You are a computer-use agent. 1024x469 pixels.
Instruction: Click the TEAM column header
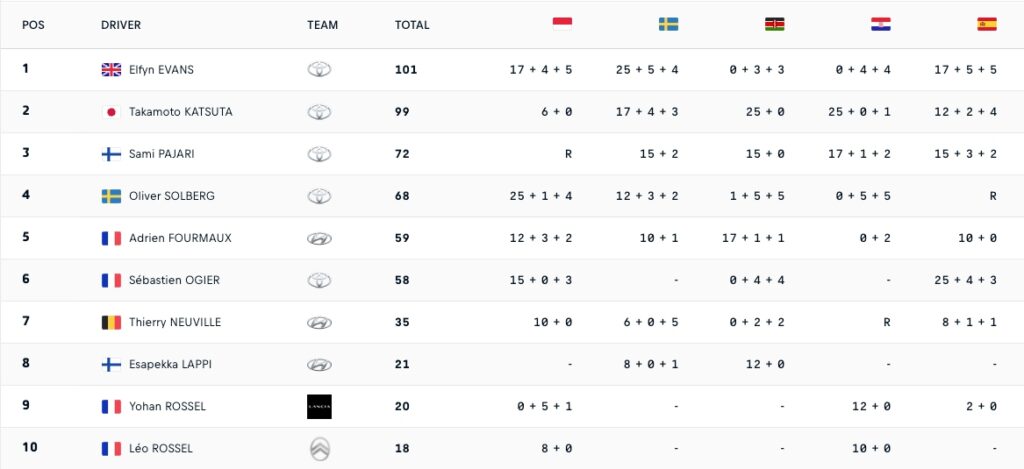pyautogui.click(x=322, y=25)
